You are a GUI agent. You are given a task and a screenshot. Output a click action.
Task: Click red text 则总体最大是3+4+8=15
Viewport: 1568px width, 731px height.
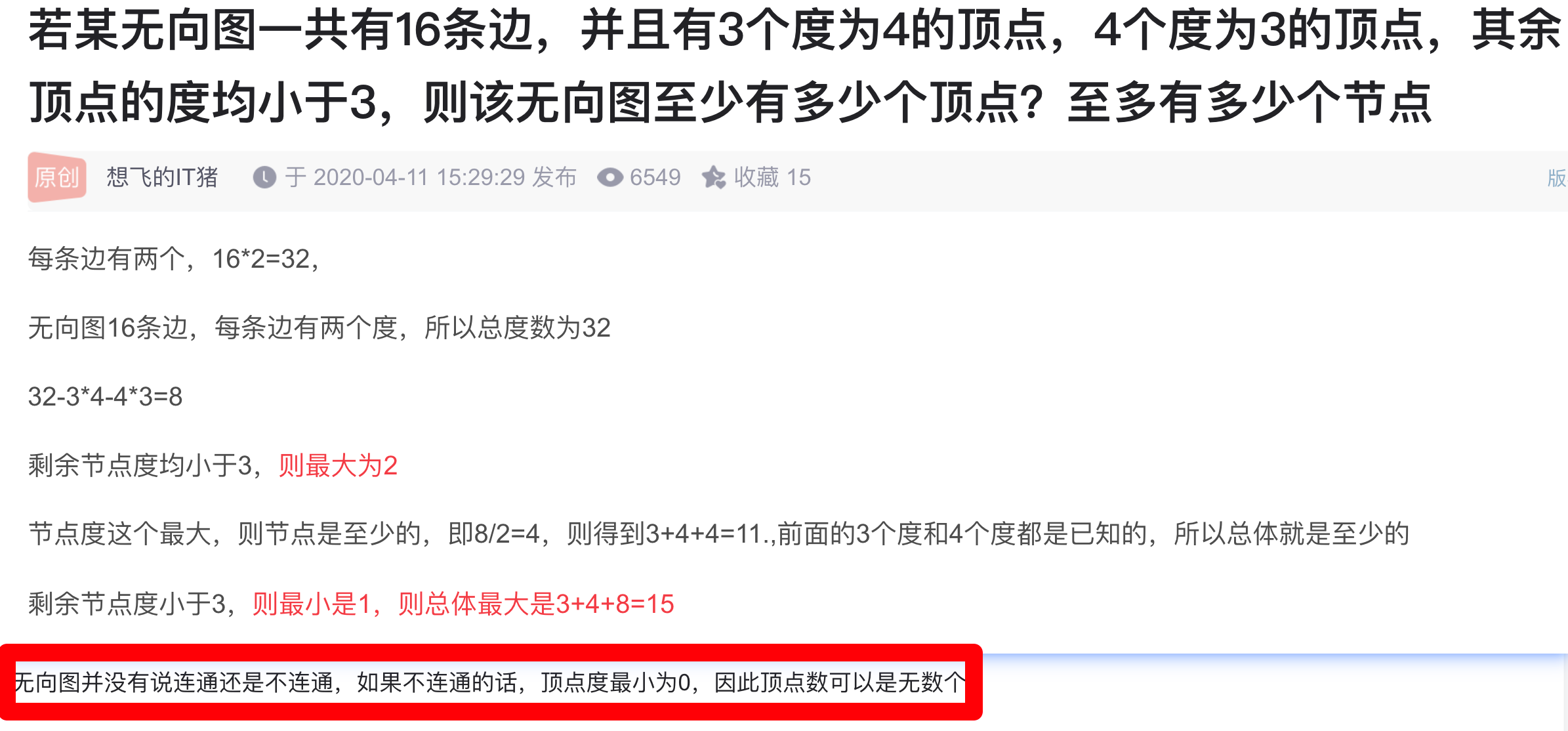pyautogui.click(x=536, y=604)
